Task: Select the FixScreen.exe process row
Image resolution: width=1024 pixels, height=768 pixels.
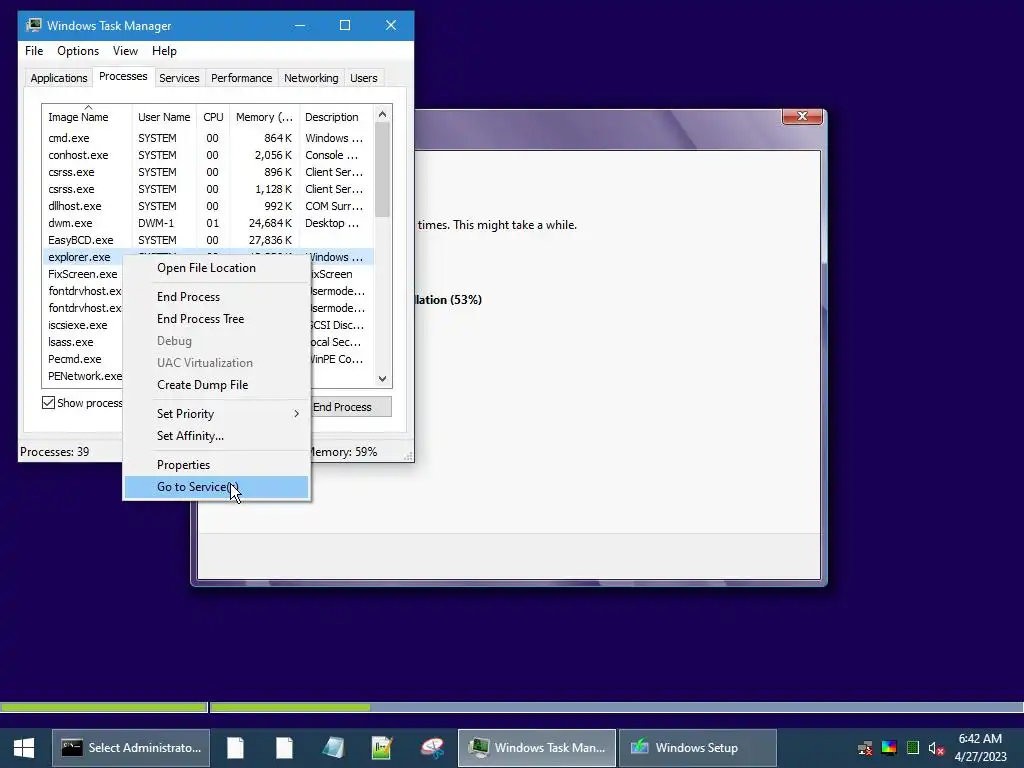Action: 83,274
